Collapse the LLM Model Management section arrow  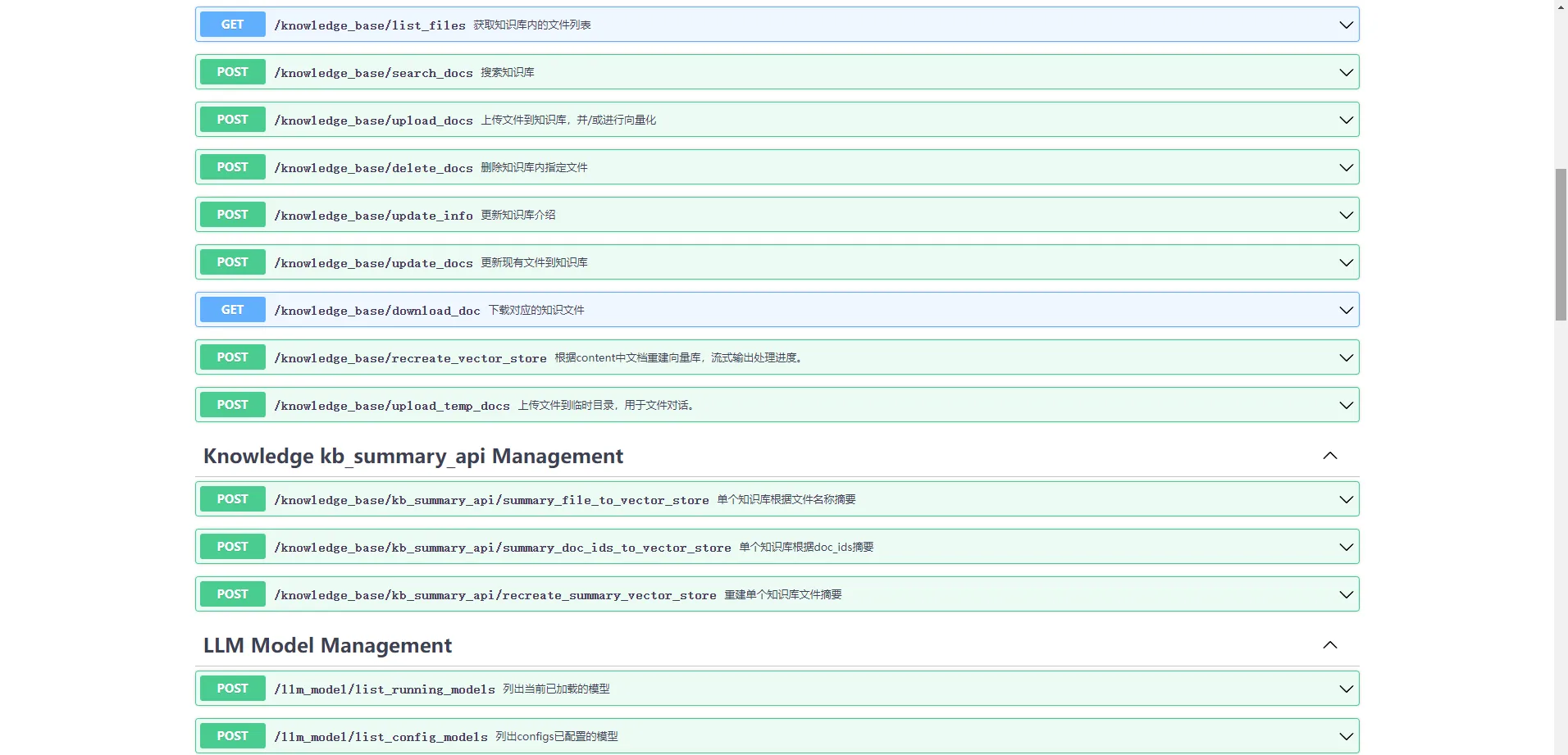pyautogui.click(x=1330, y=645)
